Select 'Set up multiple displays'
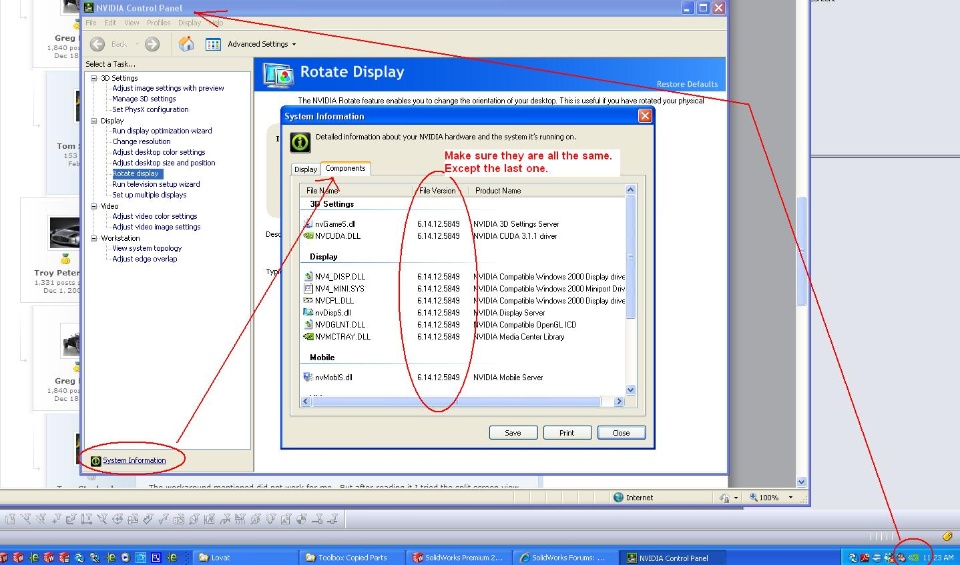This screenshot has height=565, width=960. pyautogui.click(x=149, y=195)
